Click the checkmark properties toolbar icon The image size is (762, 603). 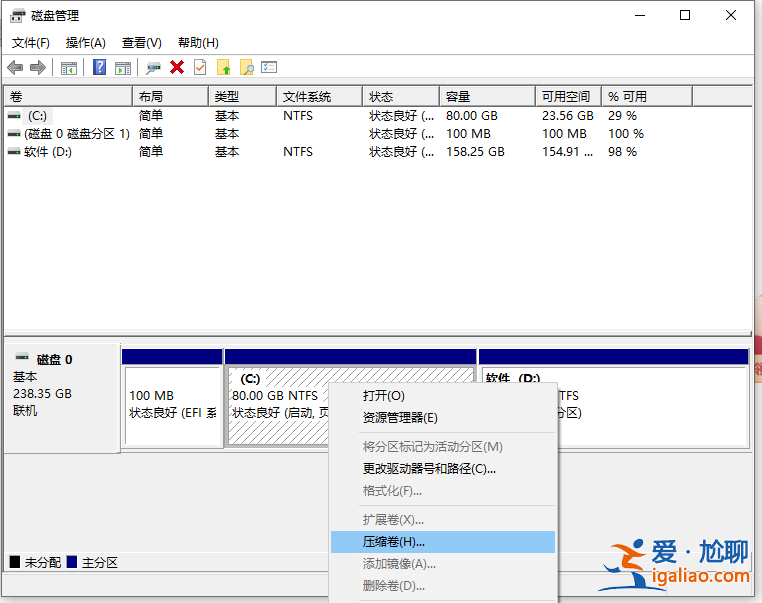tap(200, 67)
